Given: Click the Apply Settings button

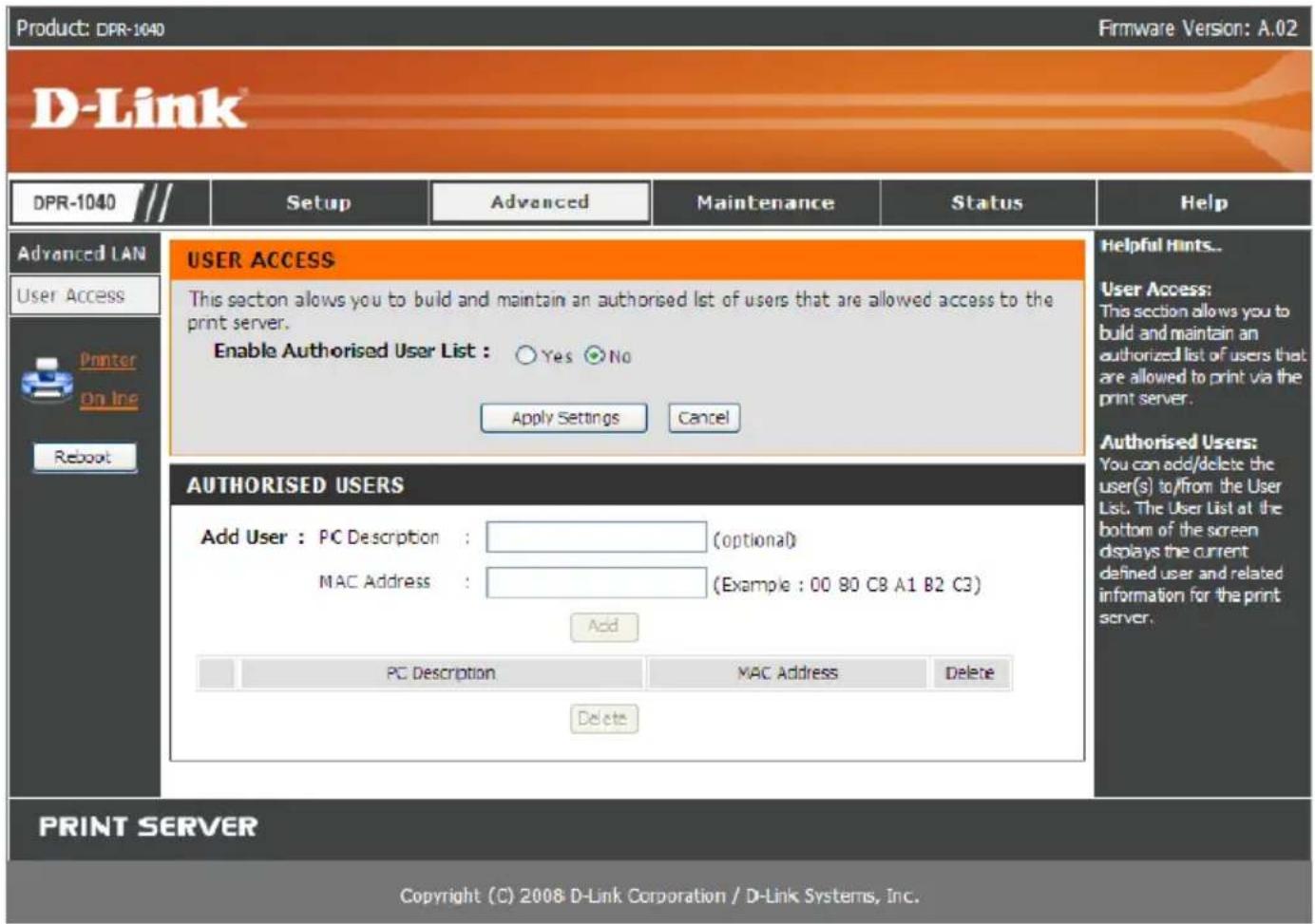Looking at the screenshot, I should 564,418.
